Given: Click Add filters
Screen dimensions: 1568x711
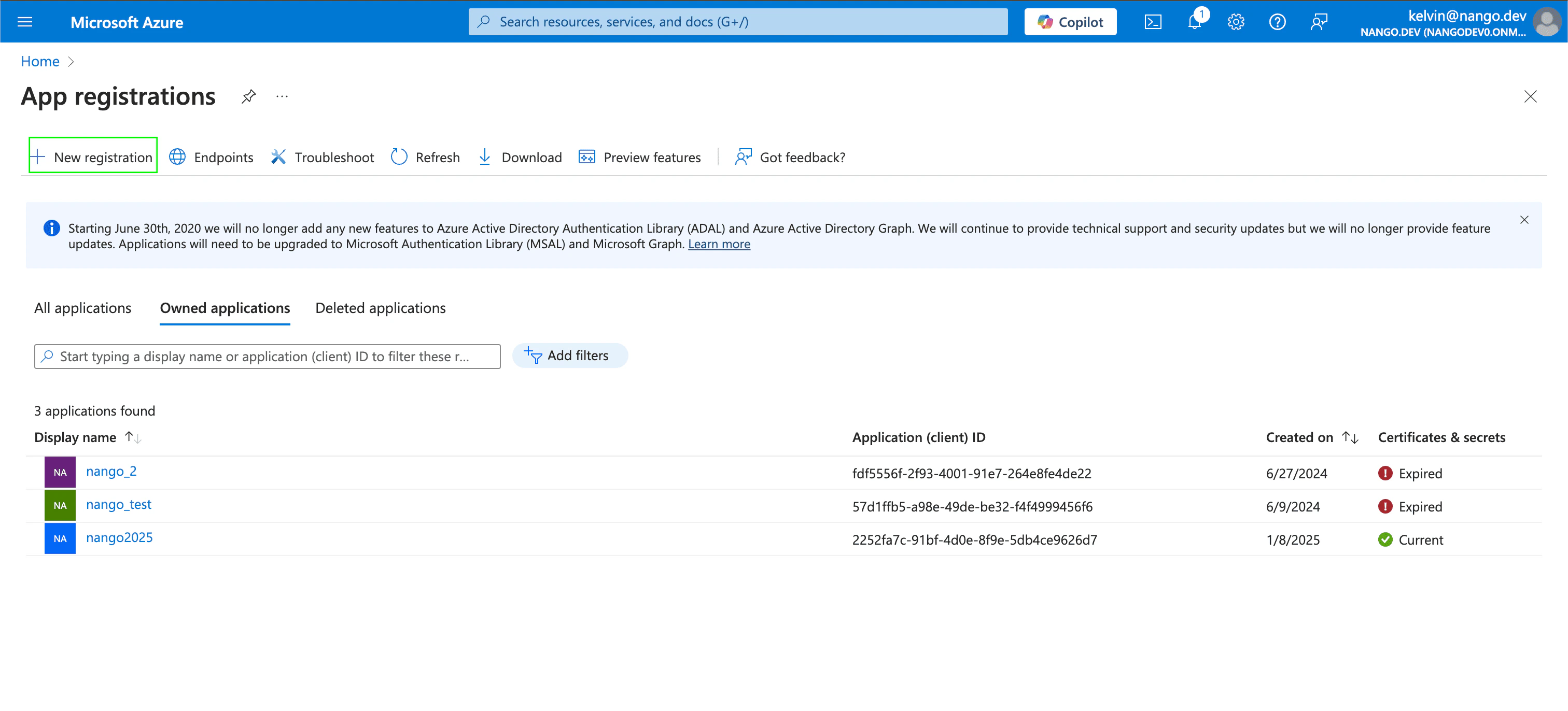Looking at the screenshot, I should pos(569,355).
